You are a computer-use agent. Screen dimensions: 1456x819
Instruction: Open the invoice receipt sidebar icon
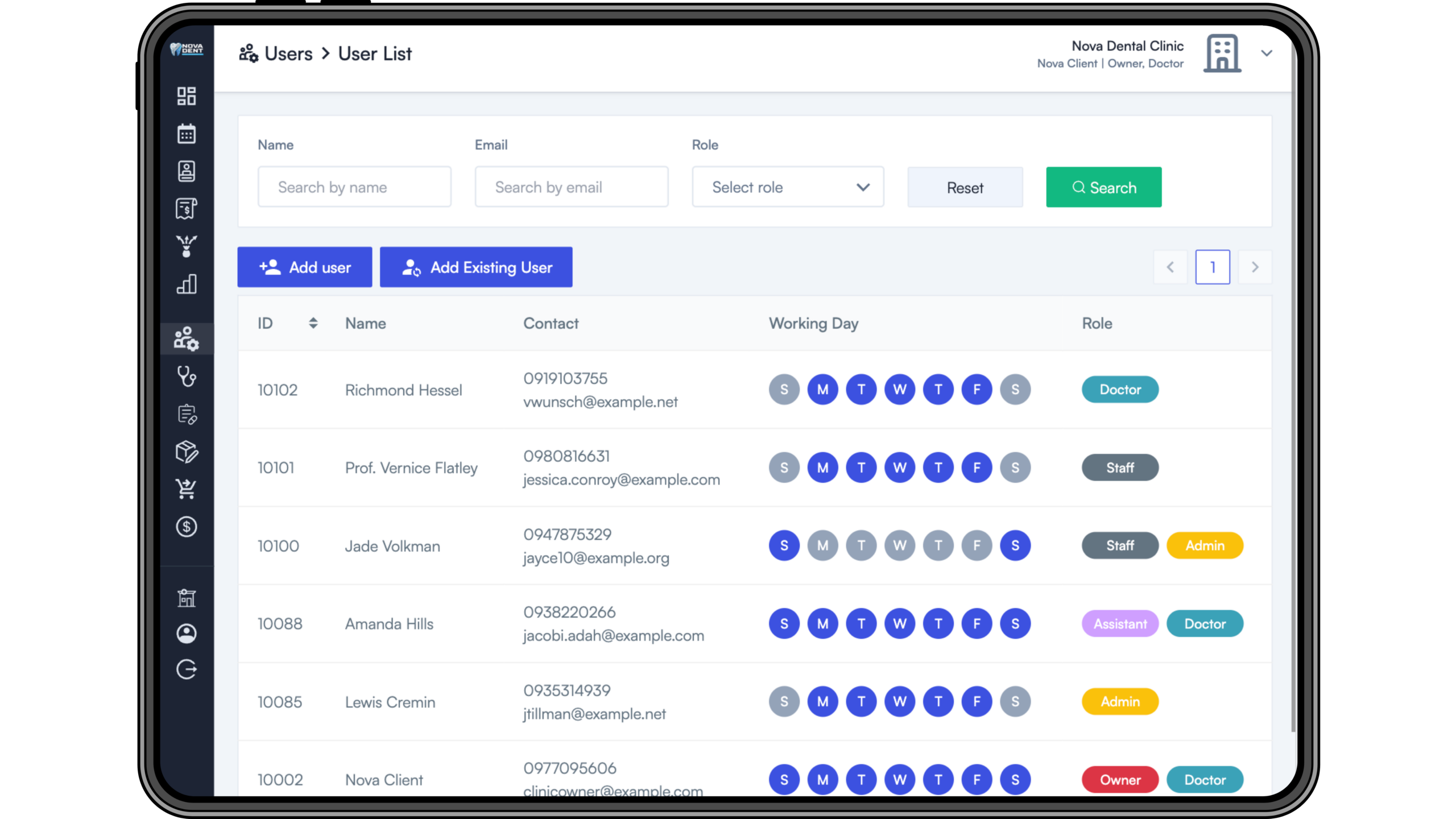click(186, 209)
